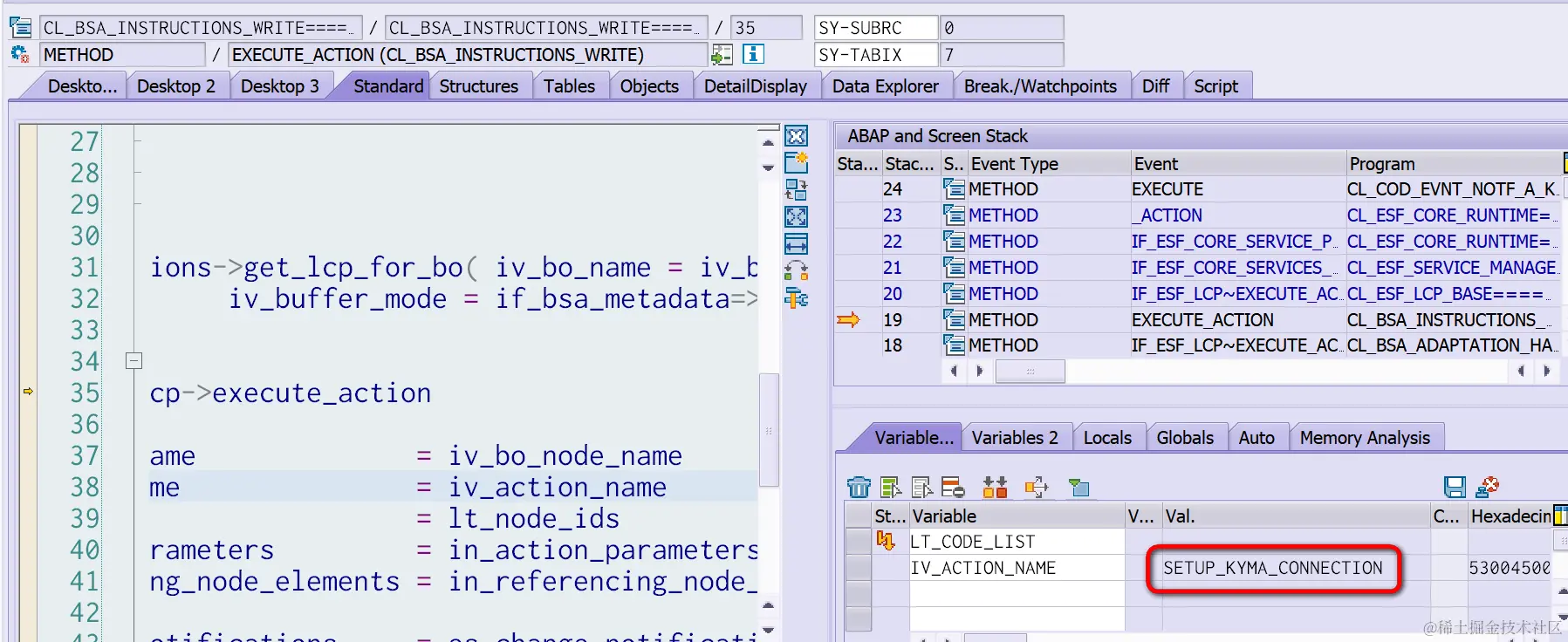The width and height of the screenshot is (1568, 642).
Task: Collapse the code block at line 34
Action: pos(134,360)
